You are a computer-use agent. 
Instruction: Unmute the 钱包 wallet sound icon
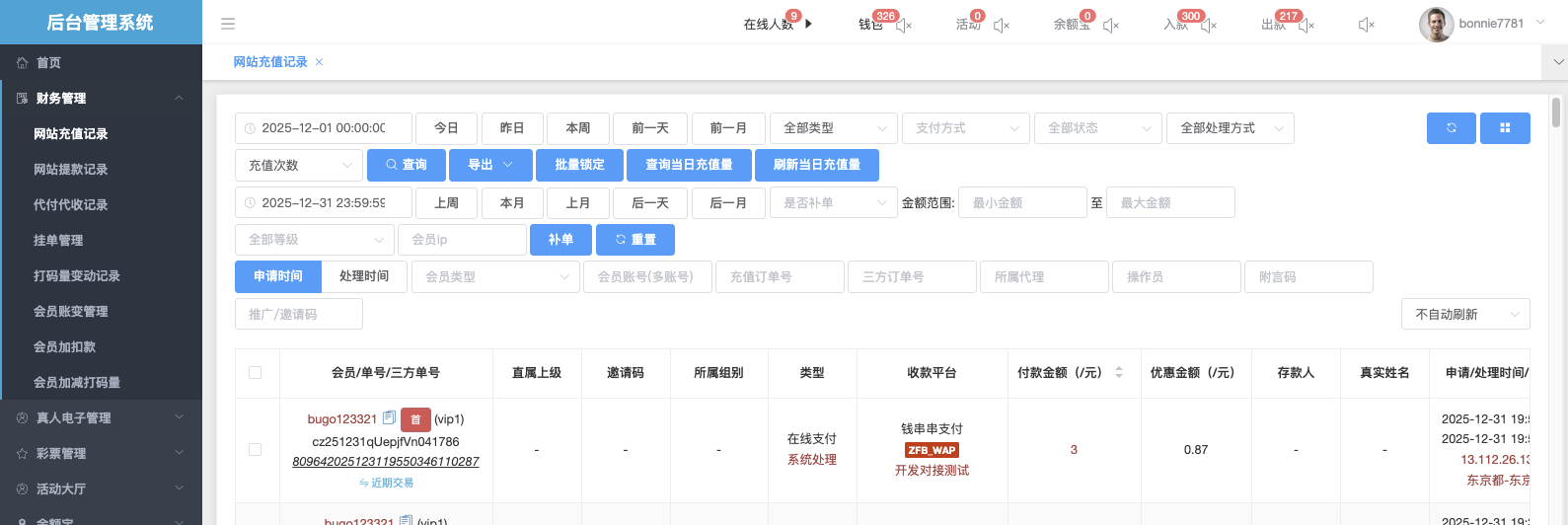pos(904,26)
